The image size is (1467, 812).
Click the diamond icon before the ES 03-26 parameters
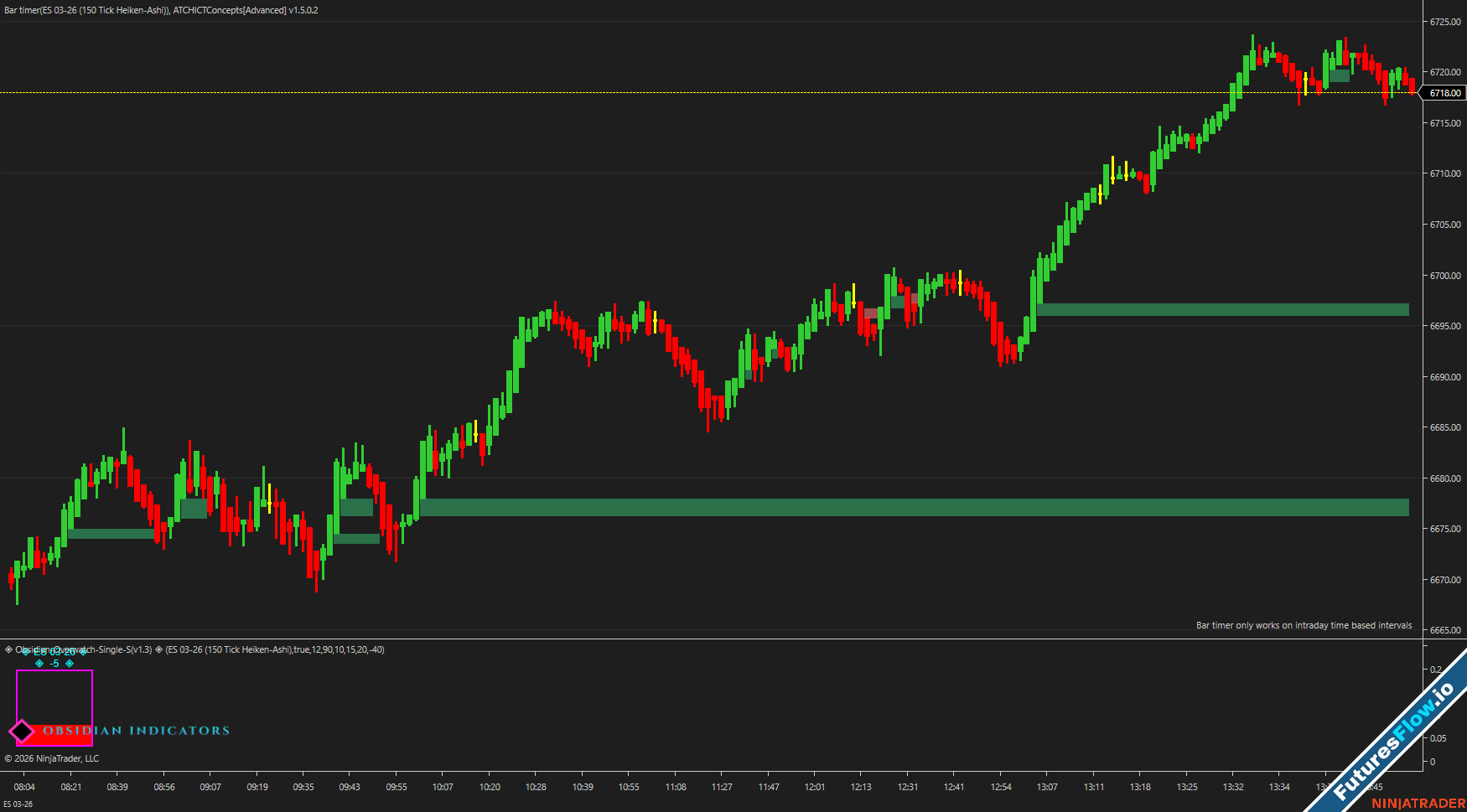[x=158, y=649]
